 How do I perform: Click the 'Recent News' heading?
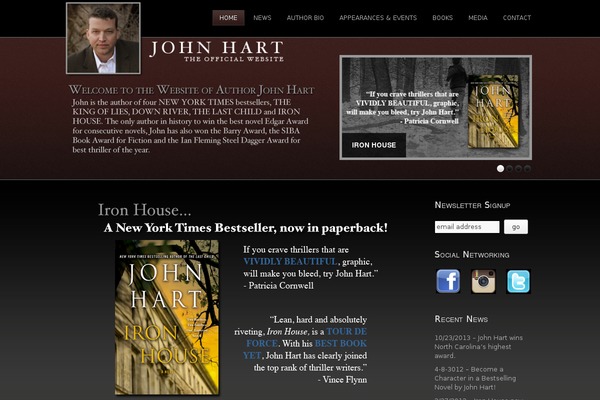[461, 319]
